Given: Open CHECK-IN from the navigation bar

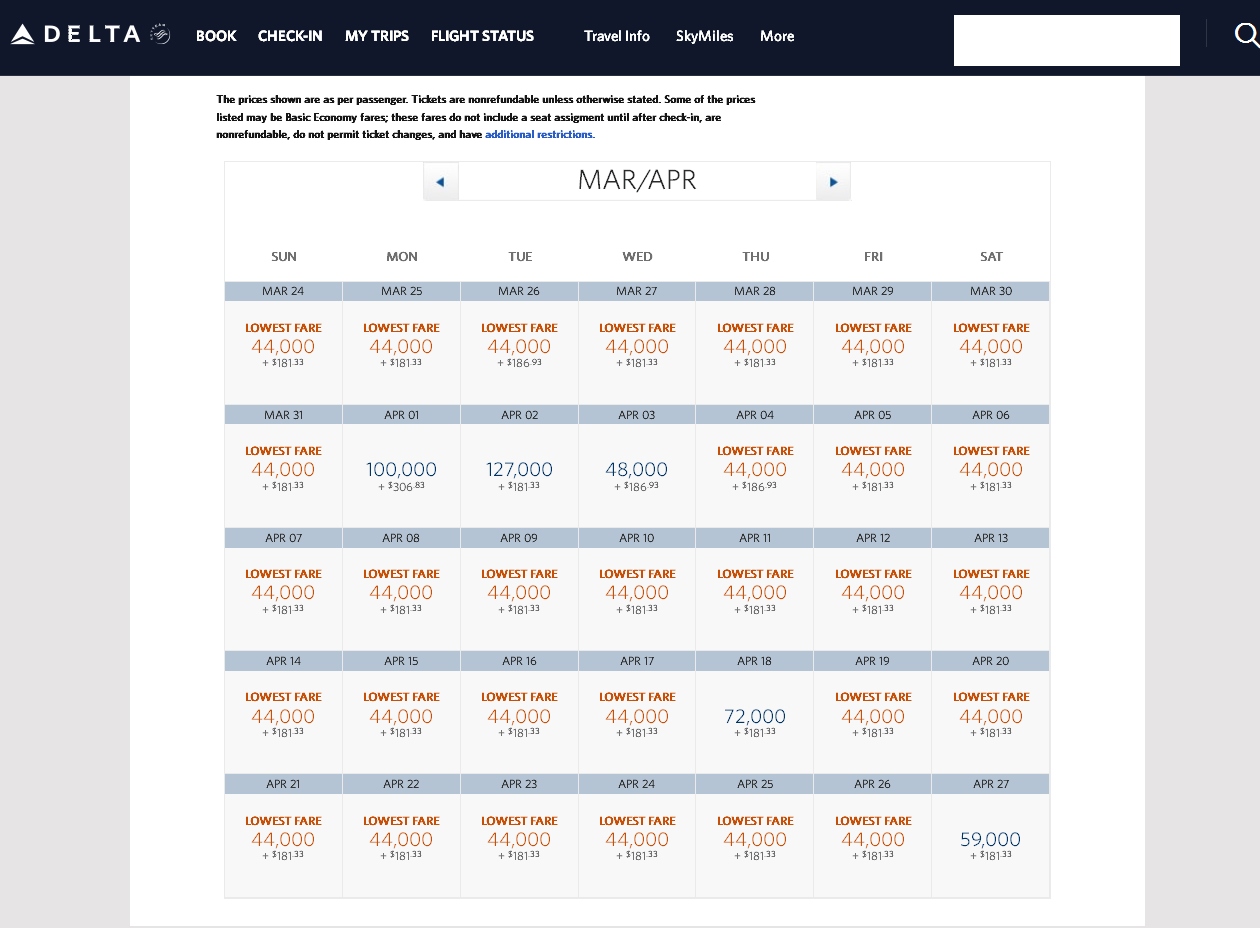Looking at the screenshot, I should tap(290, 36).
